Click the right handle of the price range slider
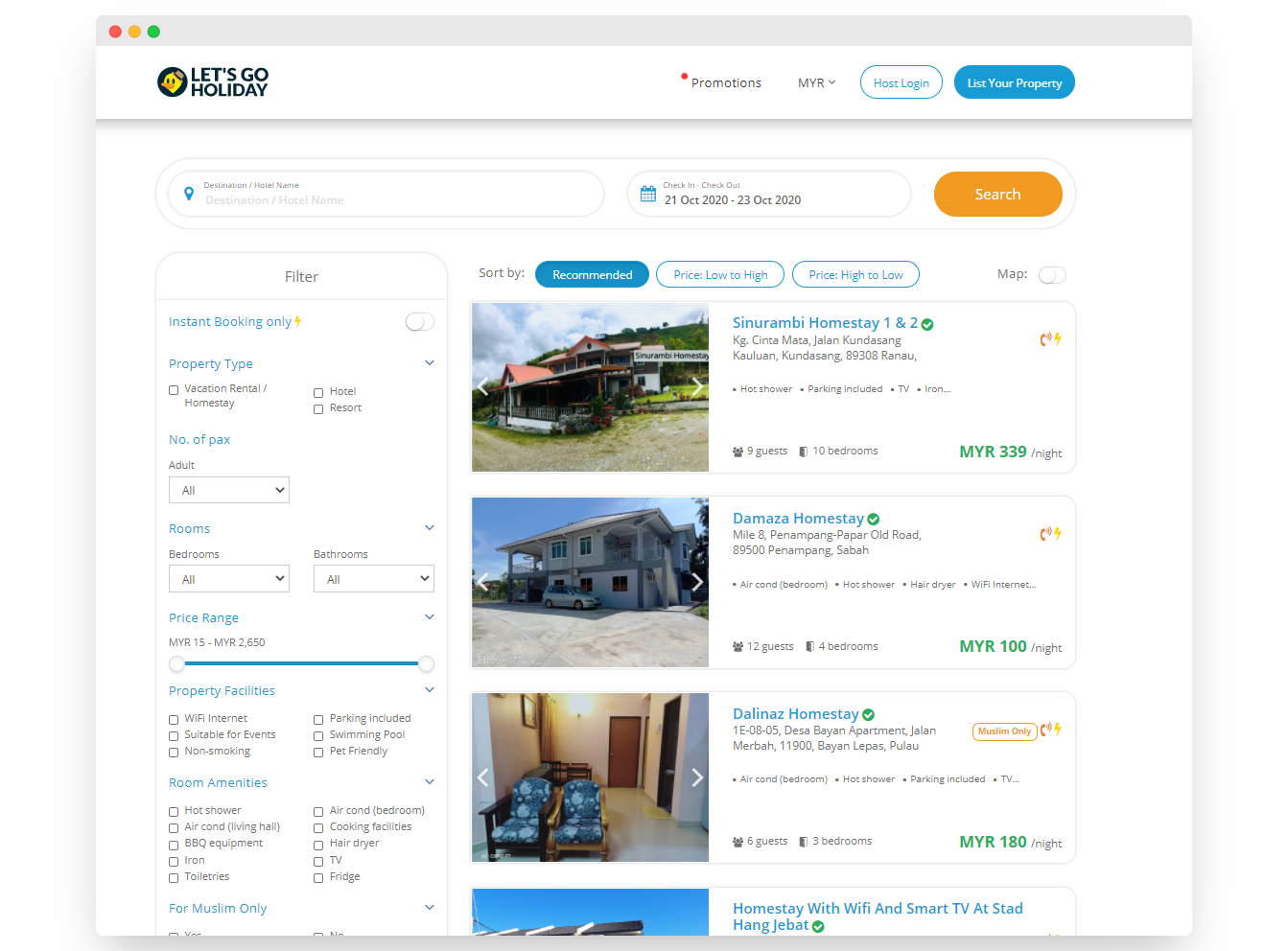Viewport: 1288px width, 951px height. (427, 664)
